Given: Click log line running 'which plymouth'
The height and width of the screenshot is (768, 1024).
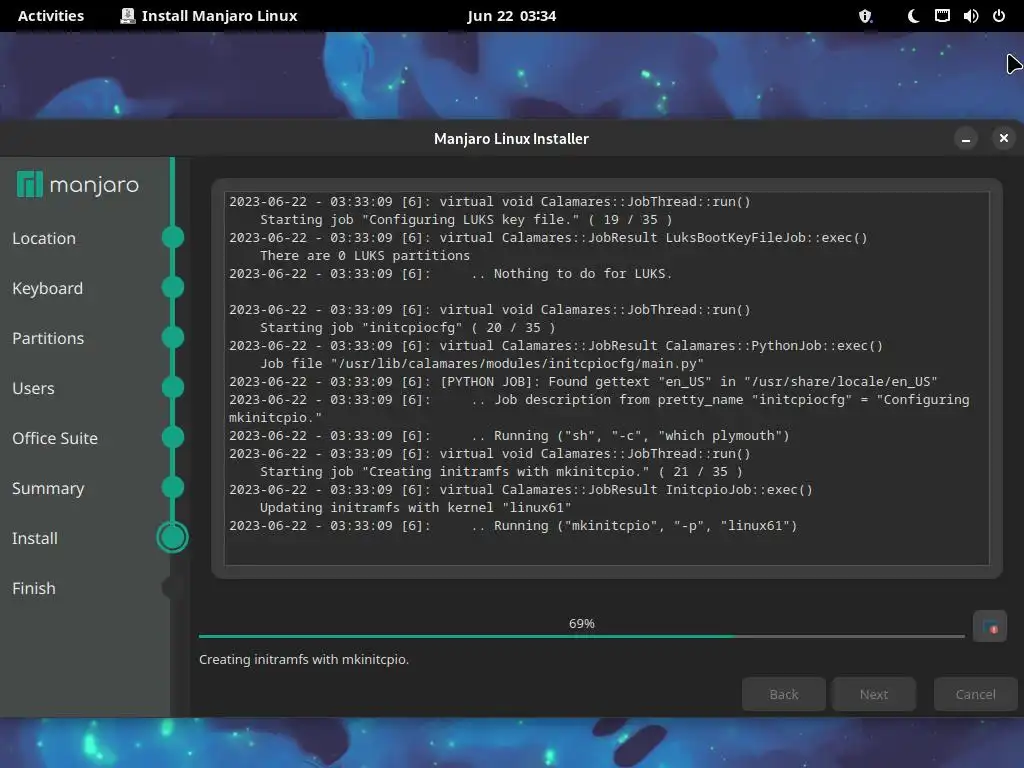Looking at the screenshot, I should (x=509, y=436).
